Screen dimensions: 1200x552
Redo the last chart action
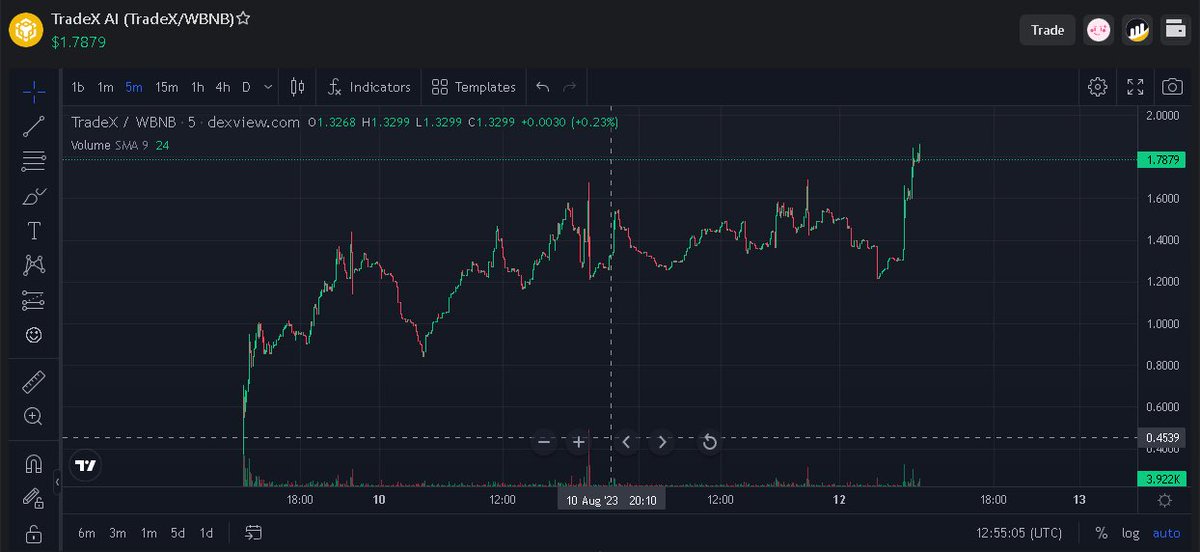pyautogui.click(x=570, y=87)
